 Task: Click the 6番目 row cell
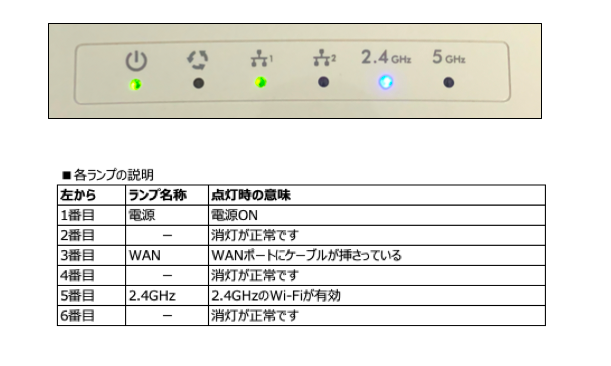coord(91,316)
